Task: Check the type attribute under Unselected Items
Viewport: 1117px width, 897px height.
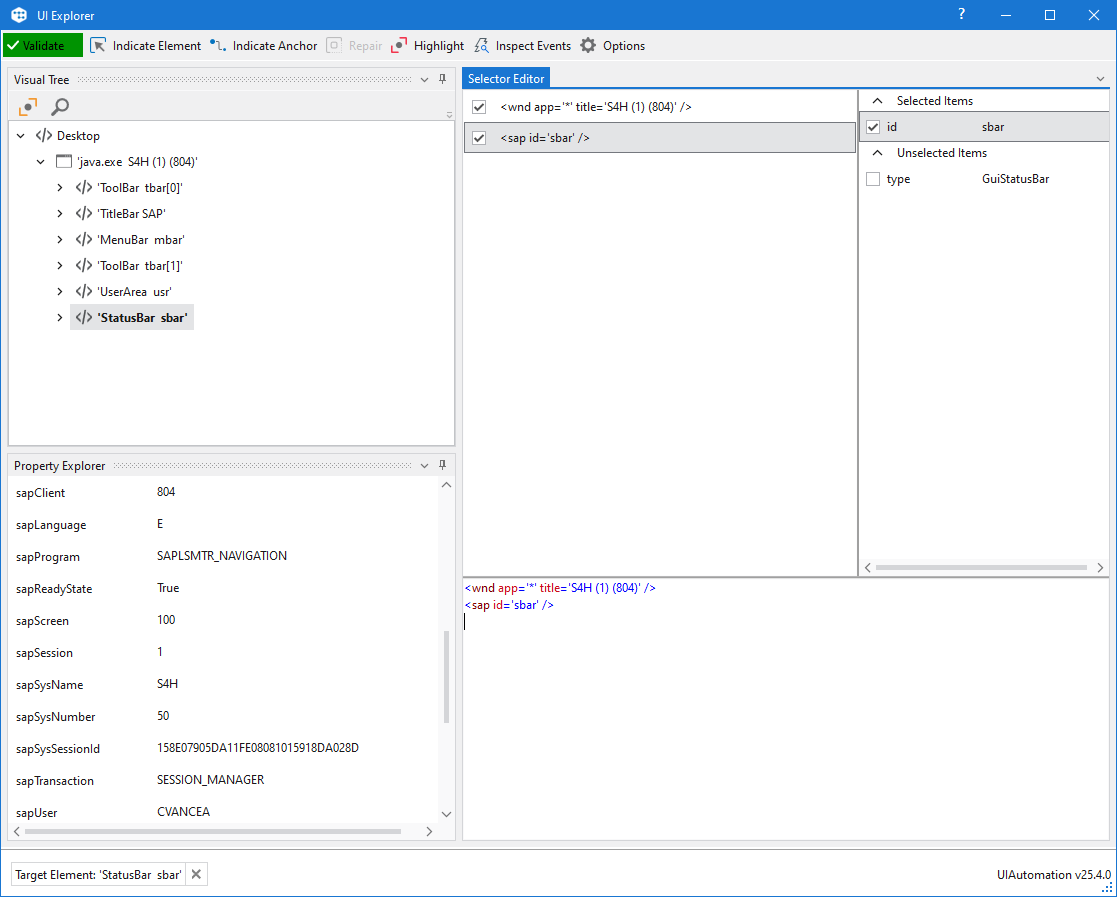Action: pos(872,178)
